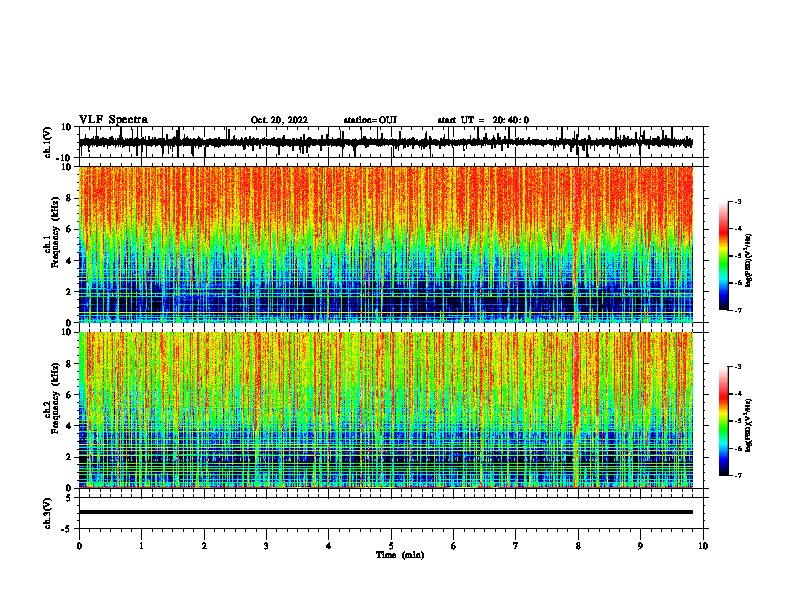Click the 'start UT = 20:40:0' label

pos(483,120)
